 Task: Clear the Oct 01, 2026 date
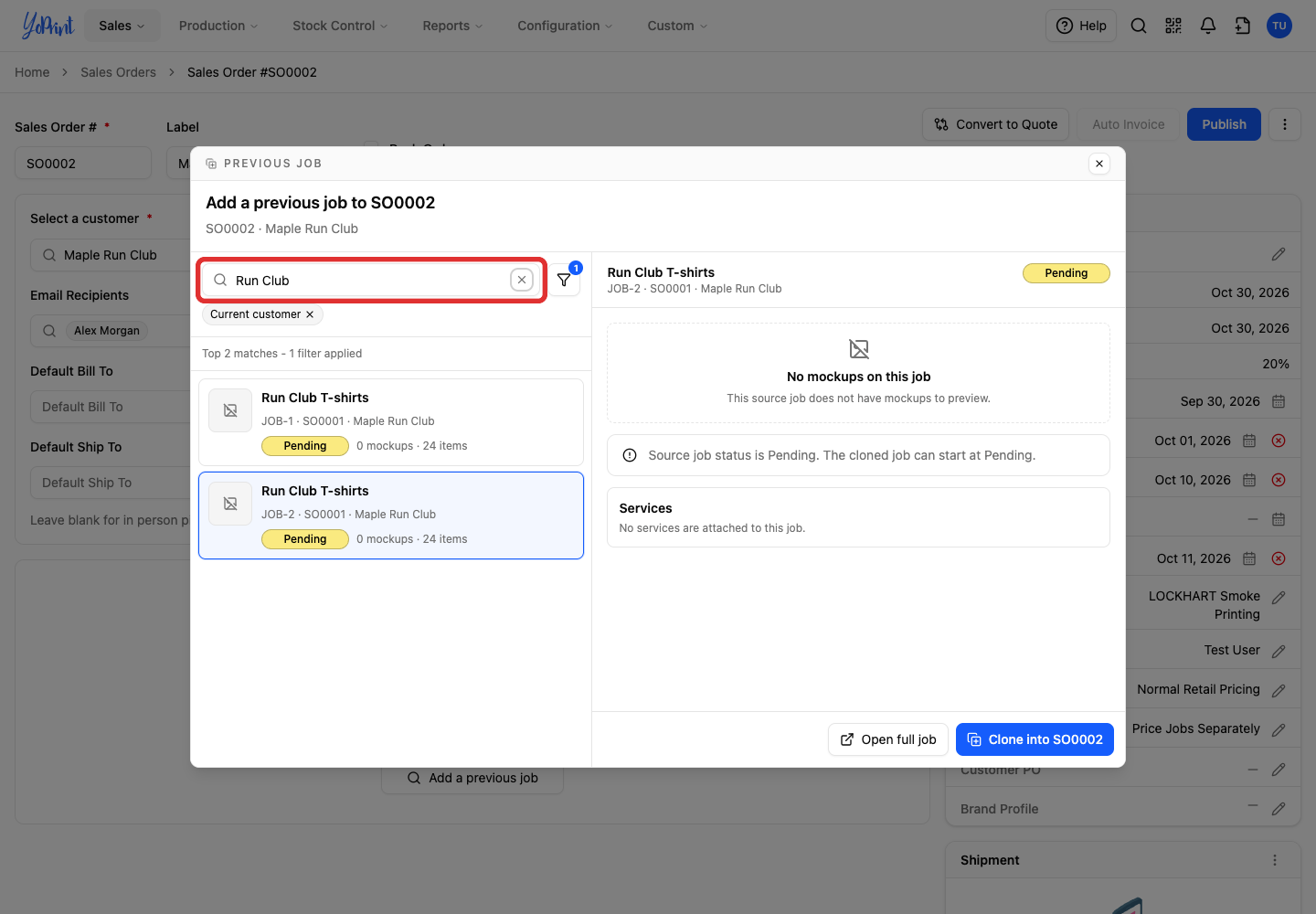(x=1279, y=441)
